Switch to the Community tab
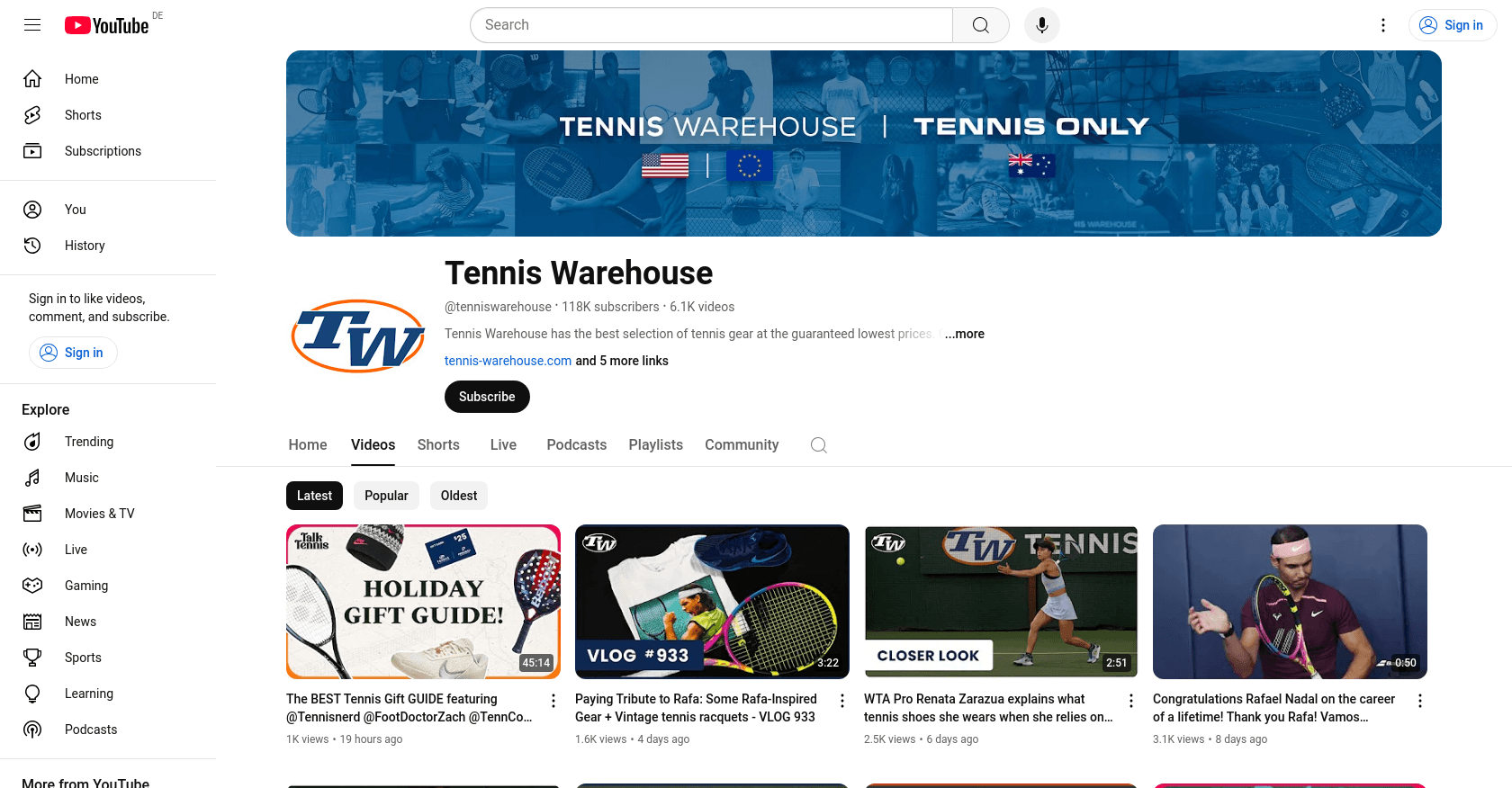The image size is (1512, 788). (742, 445)
